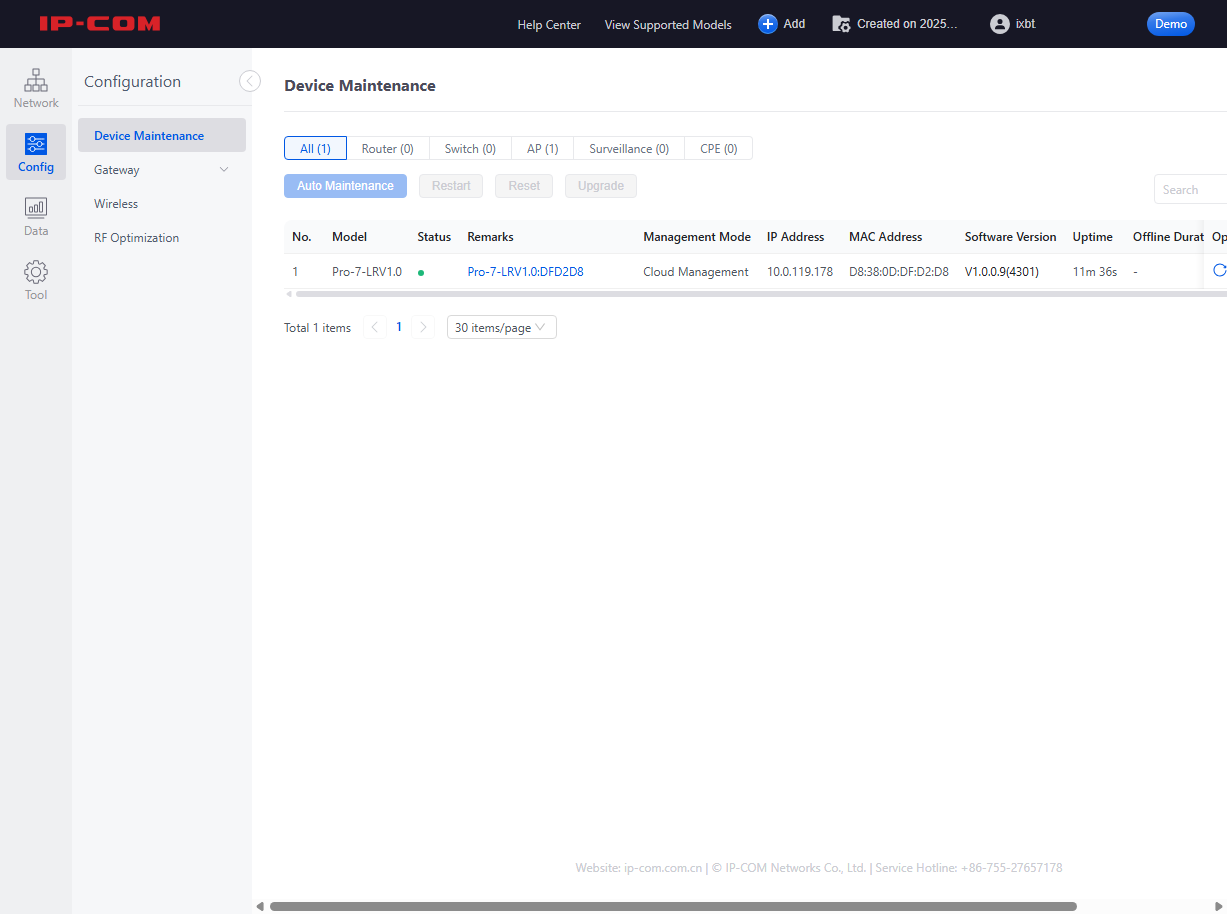Collapse the Configuration panel arrow
Viewport: 1227px width, 914px height.
250,81
